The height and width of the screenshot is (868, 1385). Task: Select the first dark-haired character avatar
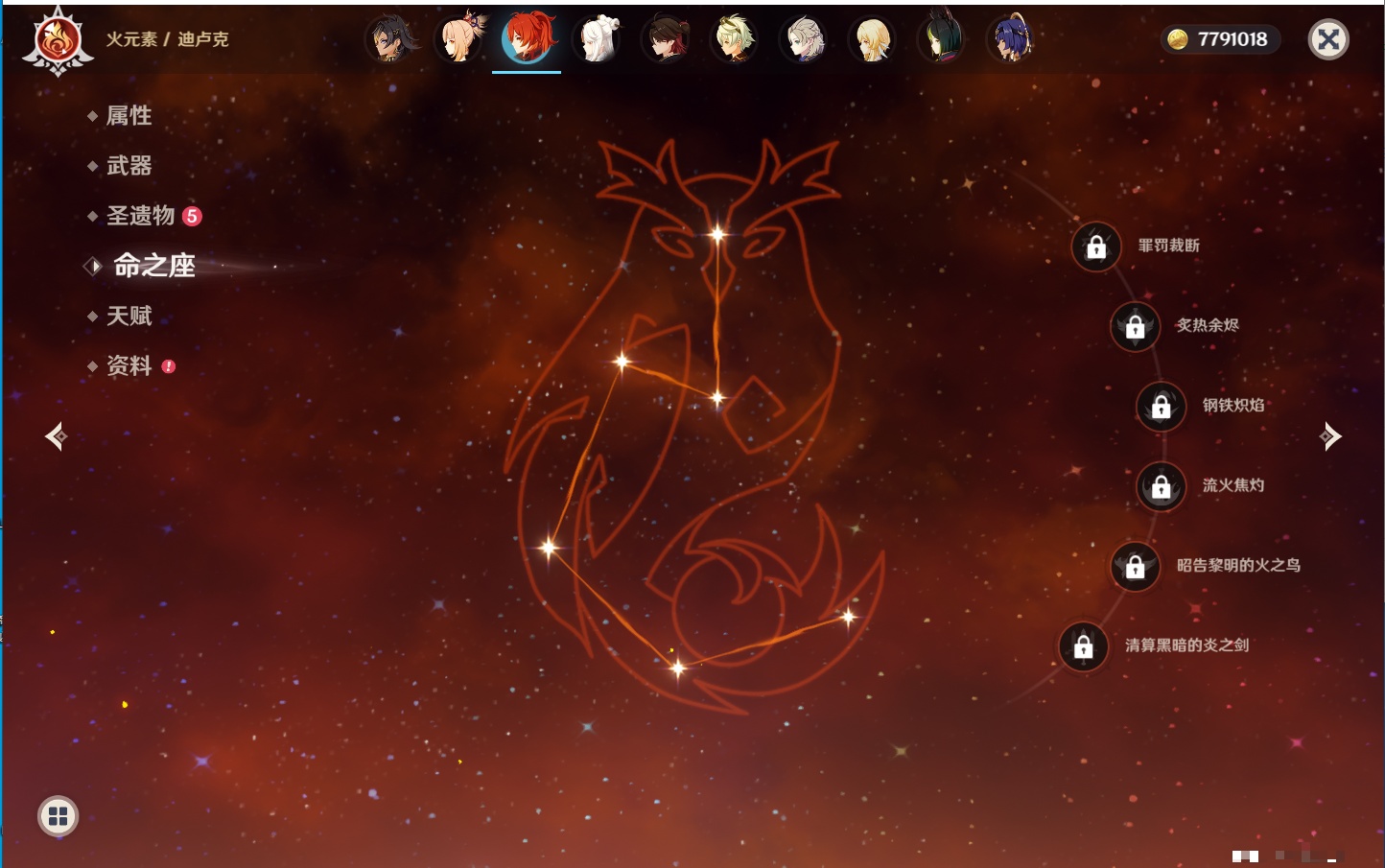pyautogui.click(x=390, y=39)
